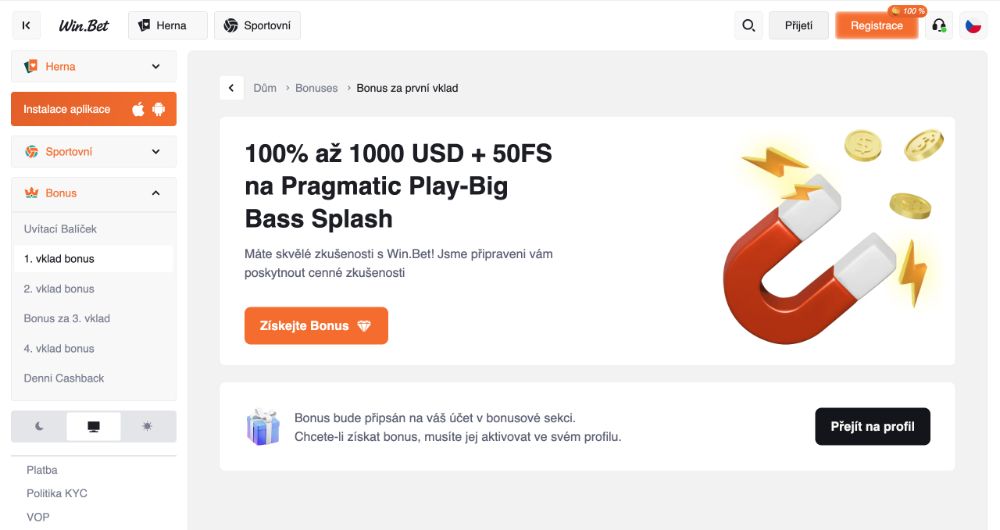
Task: Click the Apple app download icon
Action: click(138, 109)
